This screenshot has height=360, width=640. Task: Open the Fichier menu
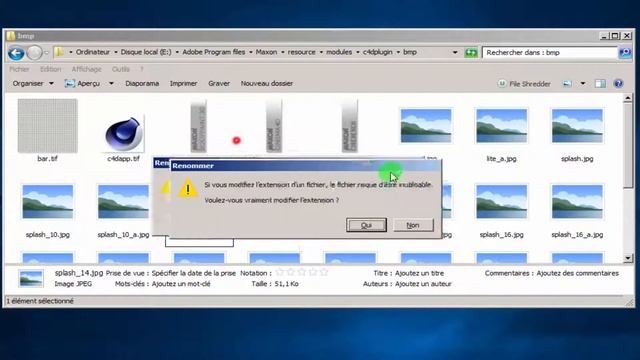tap(19, 69)
